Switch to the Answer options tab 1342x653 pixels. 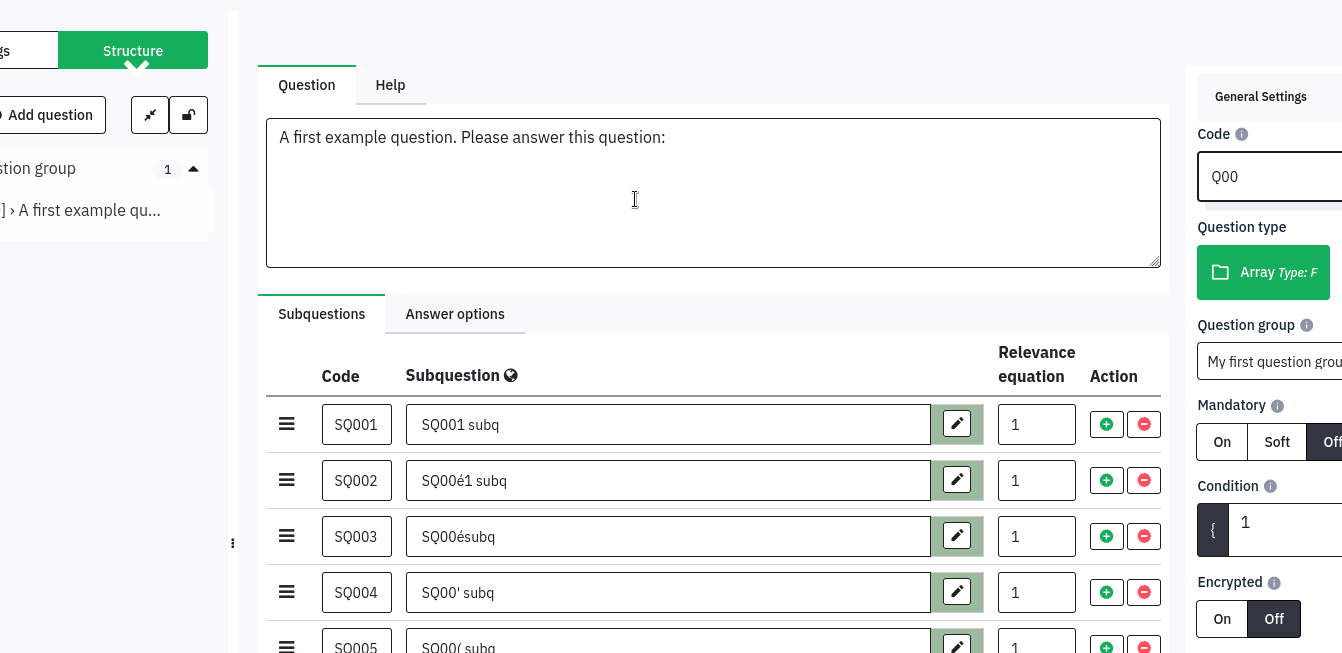click(455, 314)
